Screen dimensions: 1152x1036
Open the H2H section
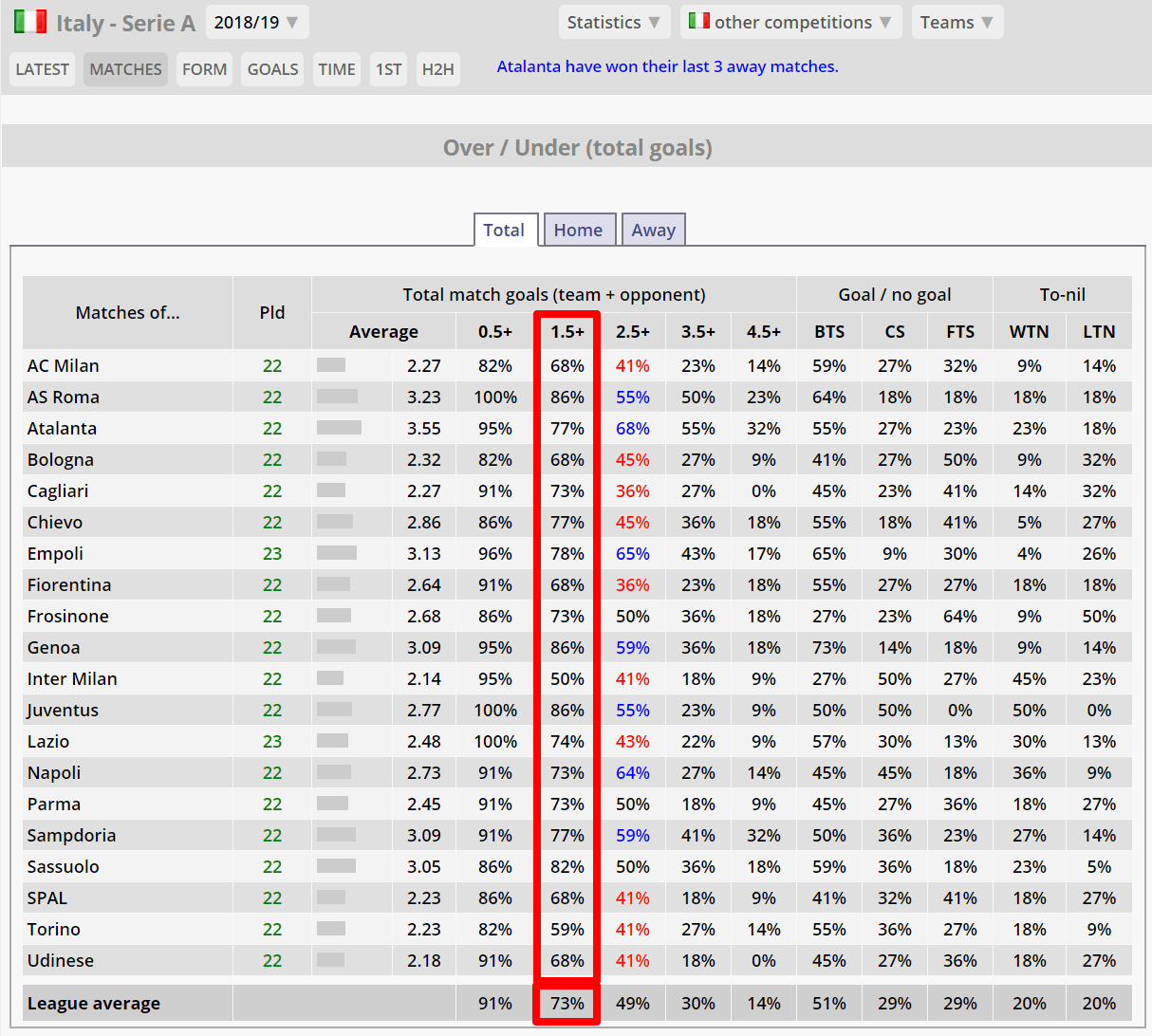click(438, 69)
